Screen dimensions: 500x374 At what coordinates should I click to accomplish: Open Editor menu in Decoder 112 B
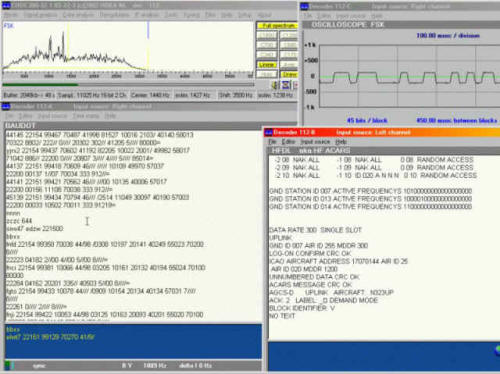[x=288, y=142]
